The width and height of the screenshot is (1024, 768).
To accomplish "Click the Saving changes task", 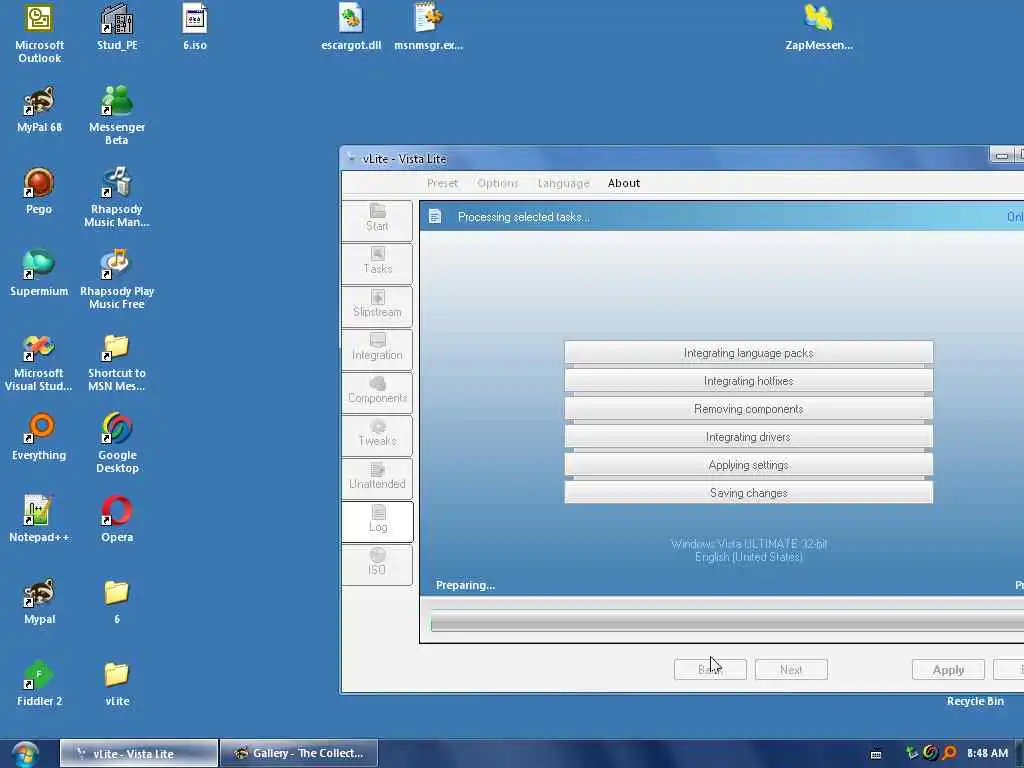I will (x=748, y=493).
